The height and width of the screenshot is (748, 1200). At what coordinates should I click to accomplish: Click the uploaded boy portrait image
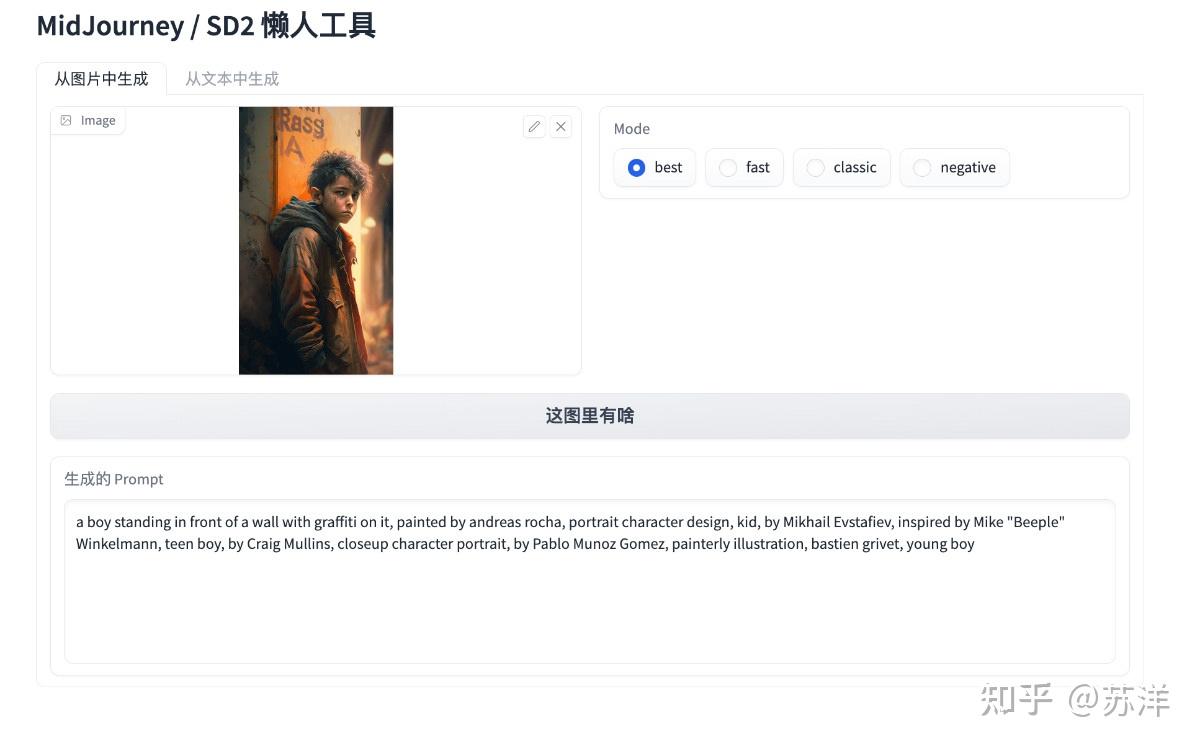[316, 241]
